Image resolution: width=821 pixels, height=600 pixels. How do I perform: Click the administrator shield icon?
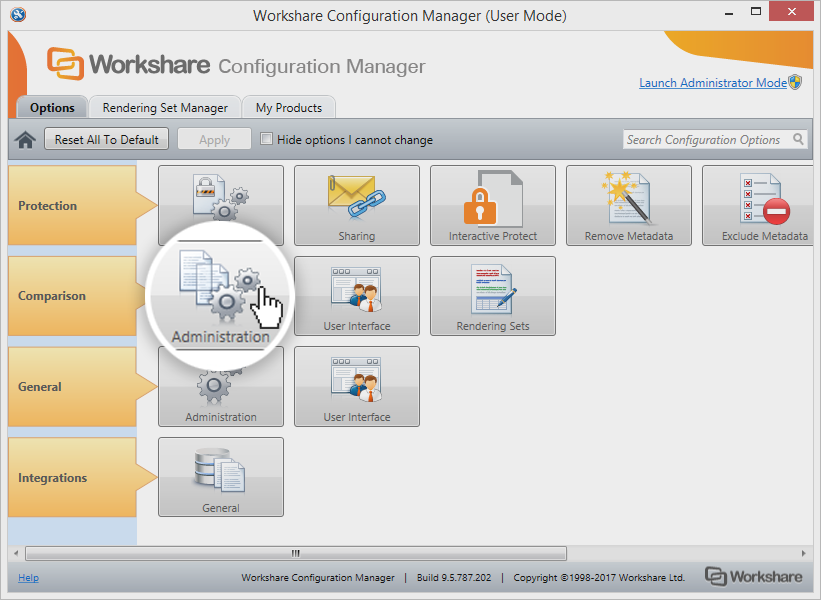795,82
